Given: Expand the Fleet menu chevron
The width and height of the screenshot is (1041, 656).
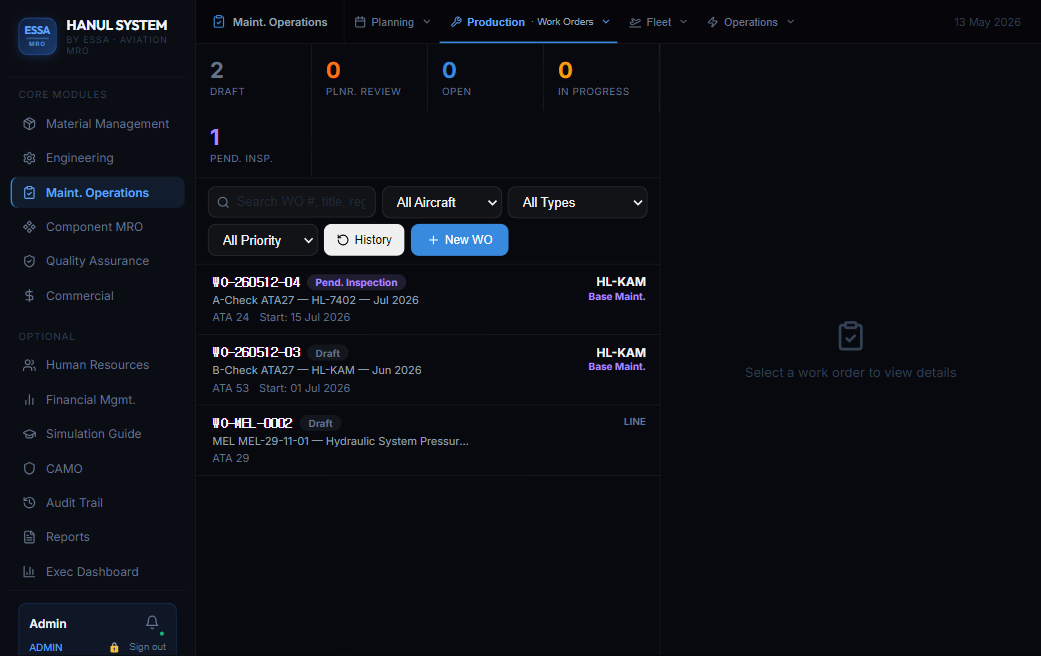Looking at the screenshot, I should pos(684,22).
